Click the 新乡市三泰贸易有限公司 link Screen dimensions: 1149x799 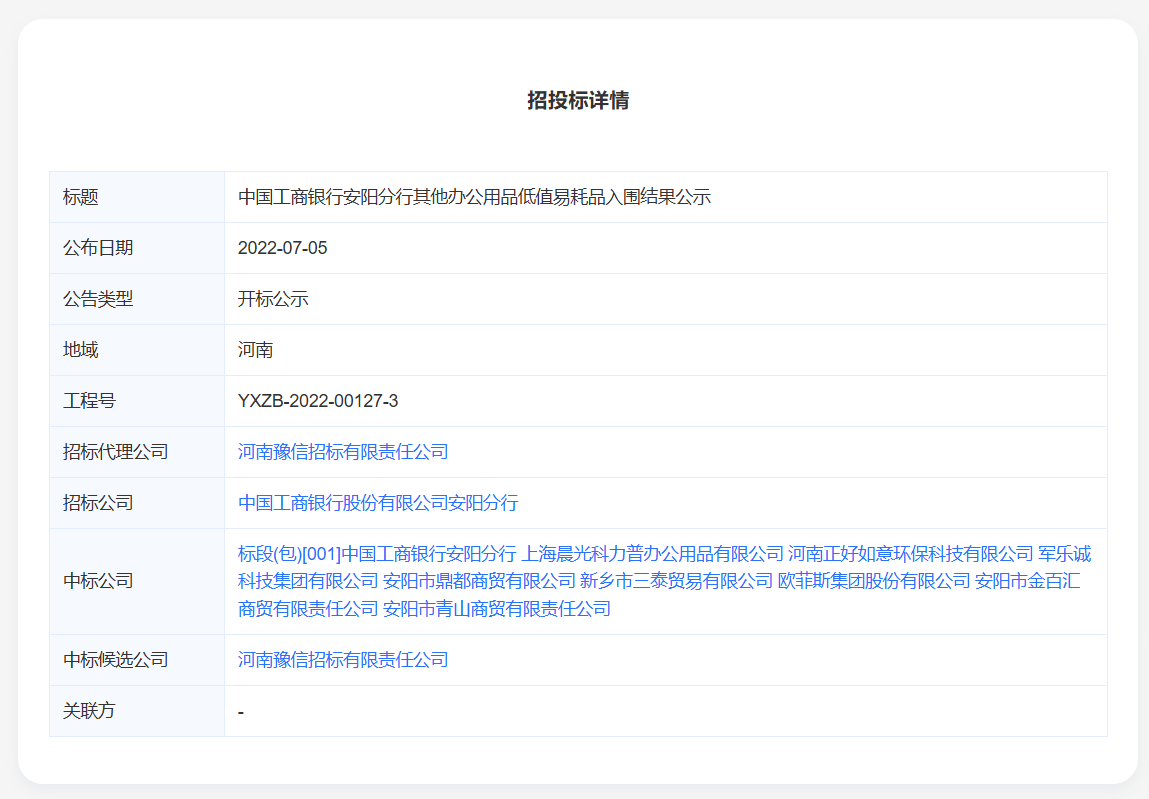click(676, 581)
